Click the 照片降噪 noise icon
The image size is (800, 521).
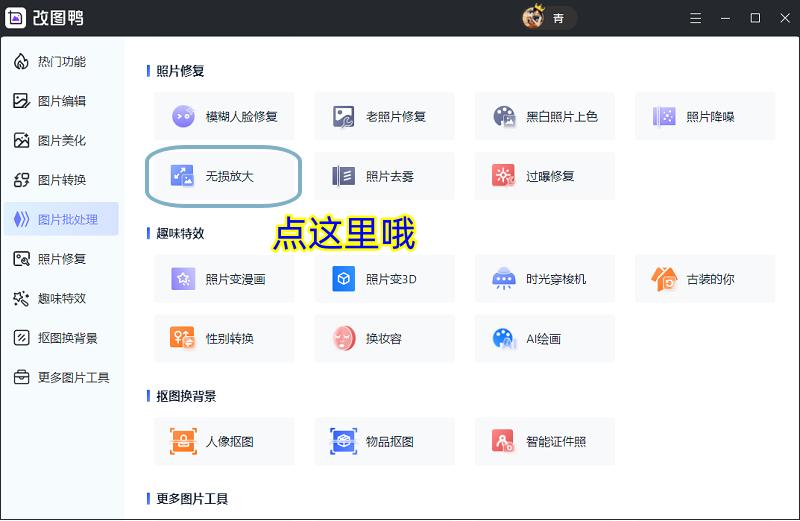(x=664, y=116)
